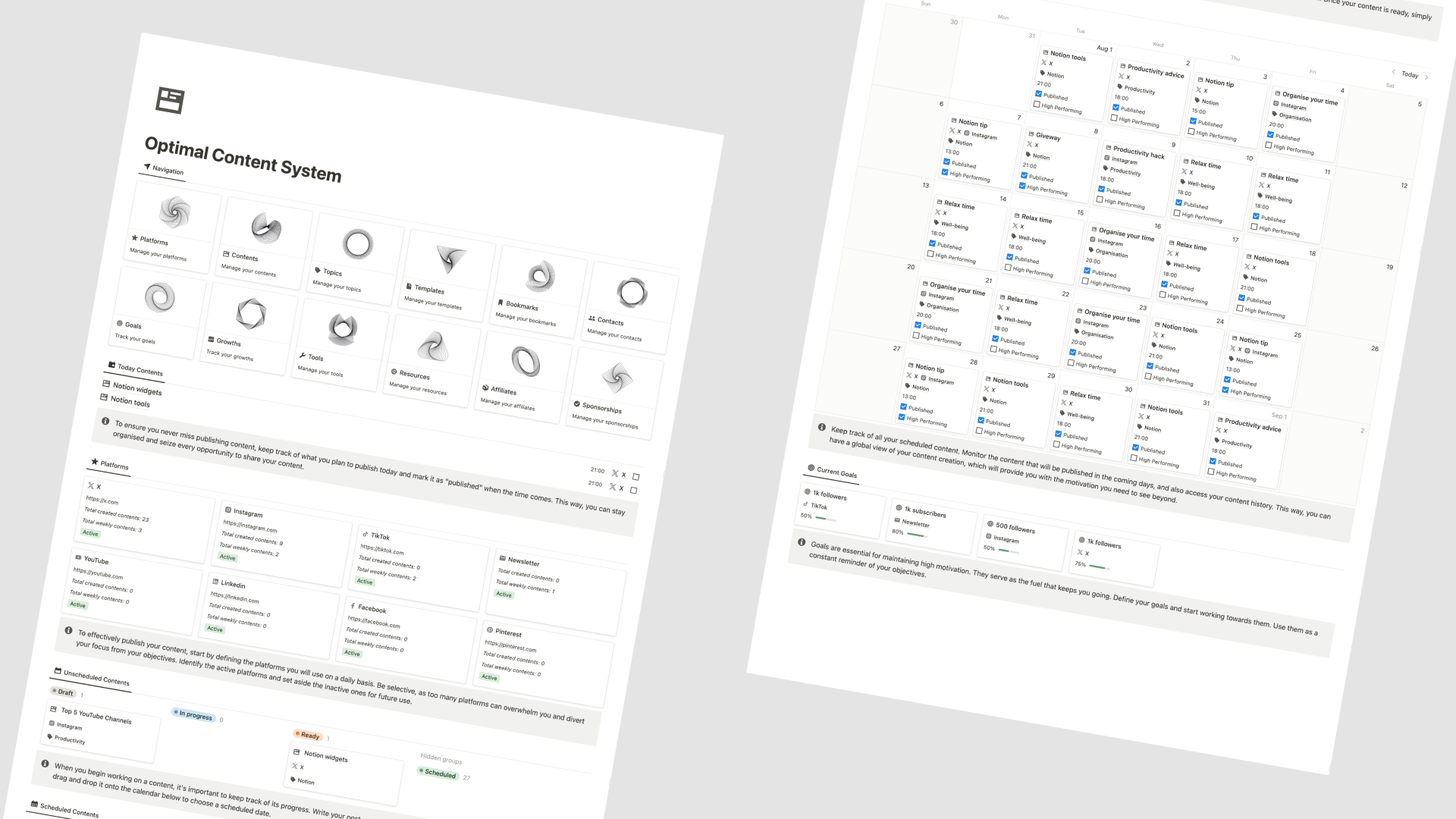Click the Optimal Content System page logo icon
This screenshot has height=819, width=1456.
pyautogui.click(x=170, y=100)
